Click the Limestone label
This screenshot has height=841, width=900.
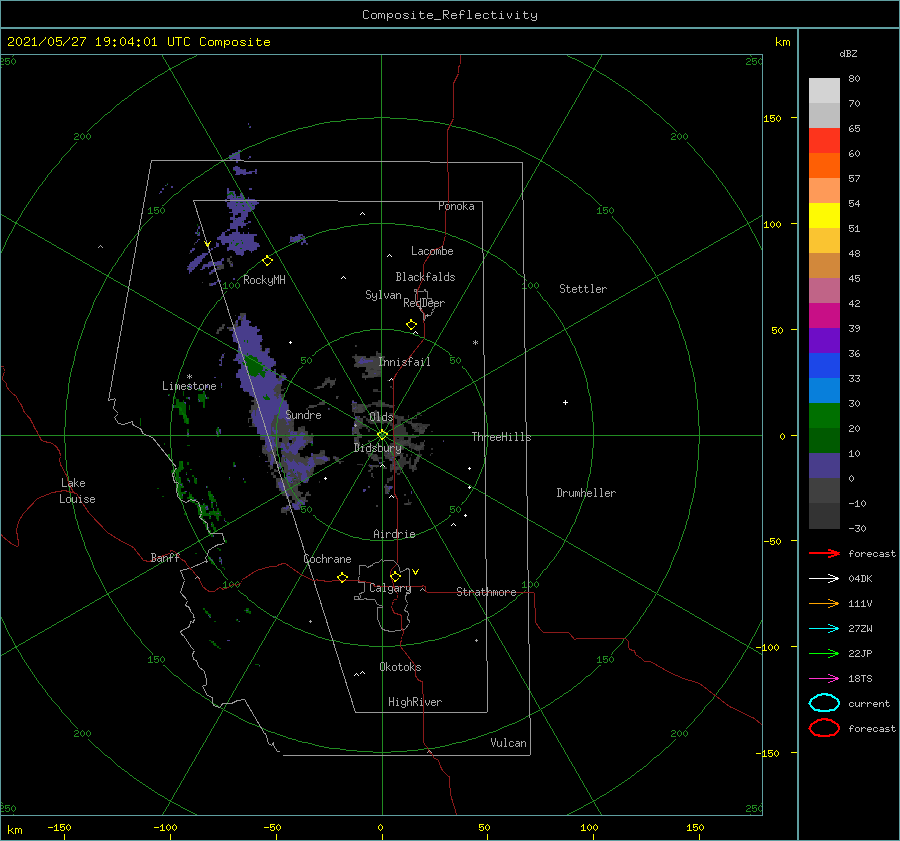pos(189,386)
